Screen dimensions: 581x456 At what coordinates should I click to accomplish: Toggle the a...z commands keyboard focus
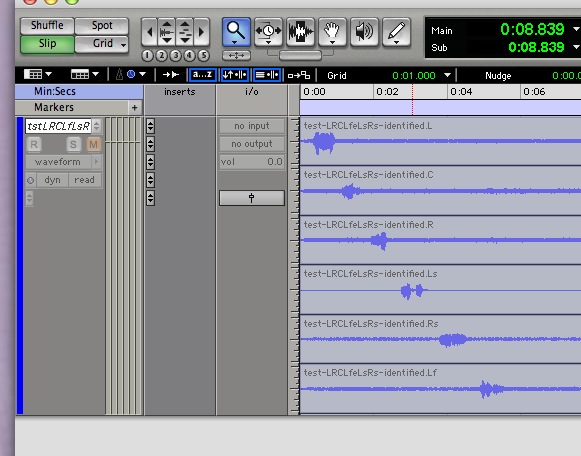tap(202, 75)
